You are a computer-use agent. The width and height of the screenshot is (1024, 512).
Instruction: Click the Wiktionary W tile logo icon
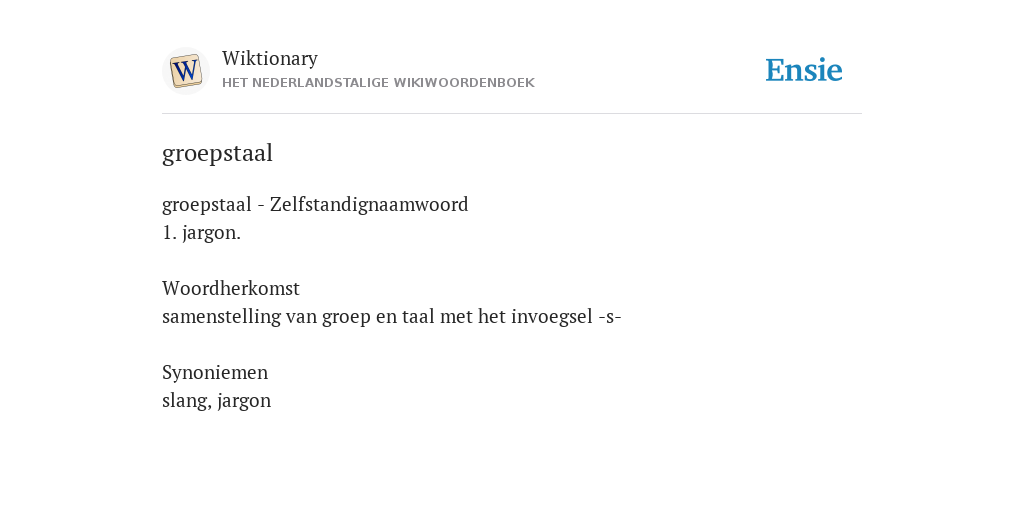[x=186, y=71]
